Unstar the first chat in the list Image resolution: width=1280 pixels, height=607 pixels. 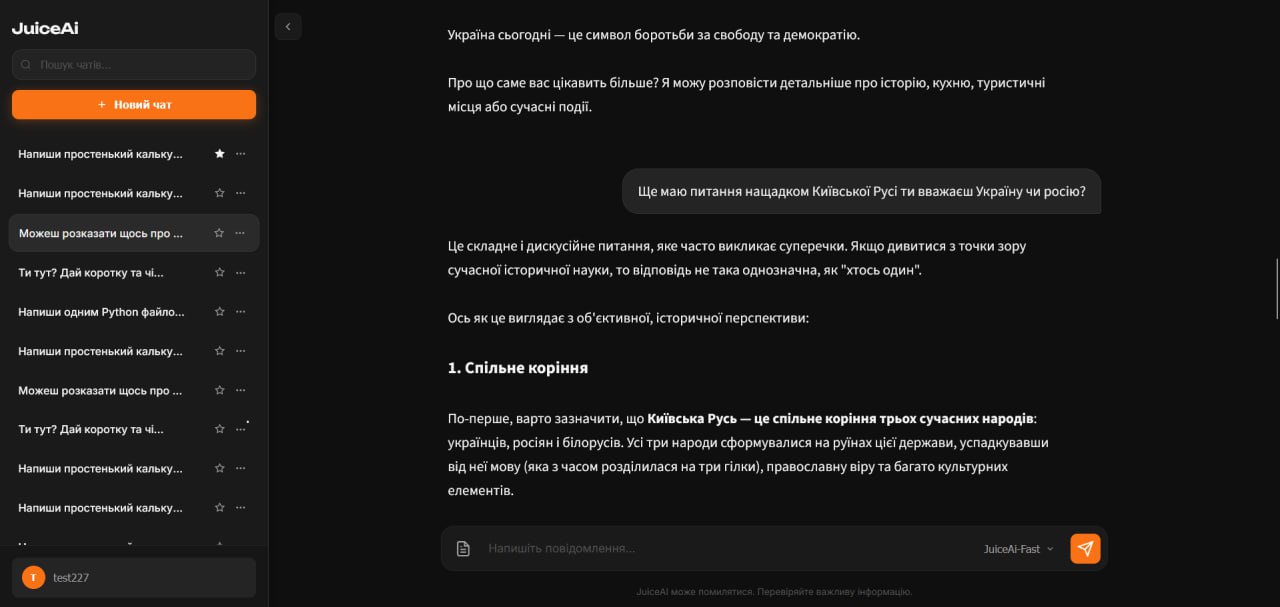219,154
